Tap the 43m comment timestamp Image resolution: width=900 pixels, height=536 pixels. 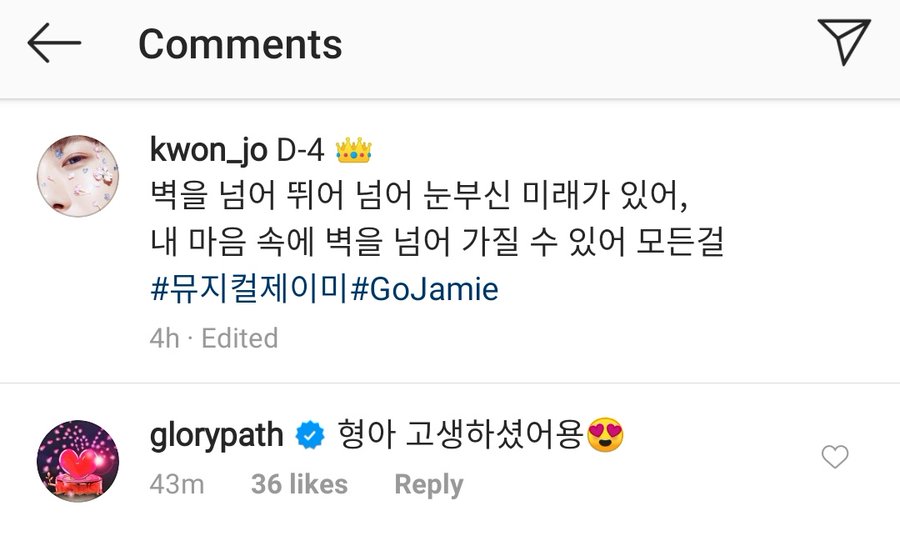click(x=177, y=484)
